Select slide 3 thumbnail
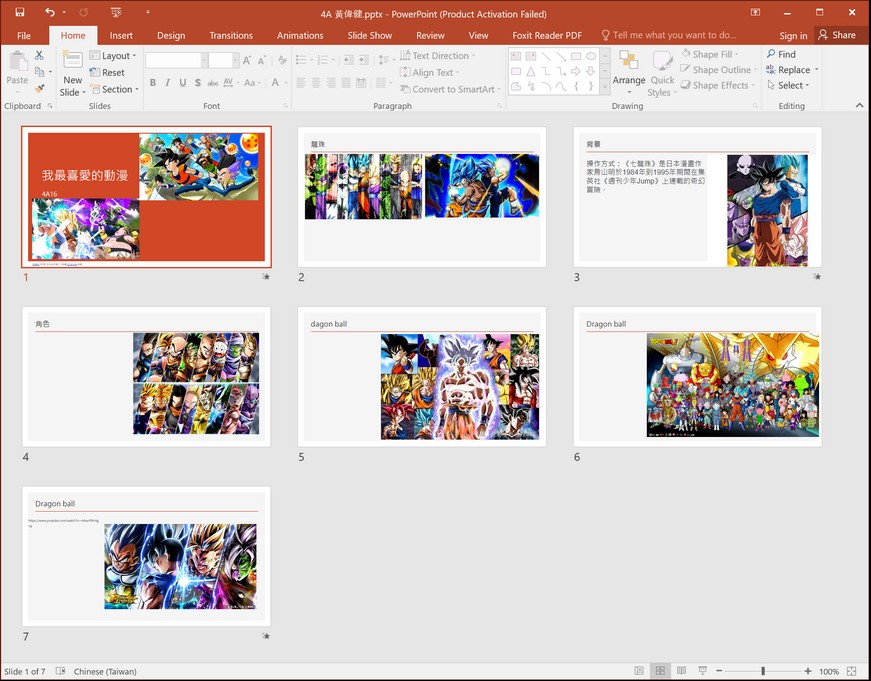The image size is (871, 681). [x=698, y=197]
